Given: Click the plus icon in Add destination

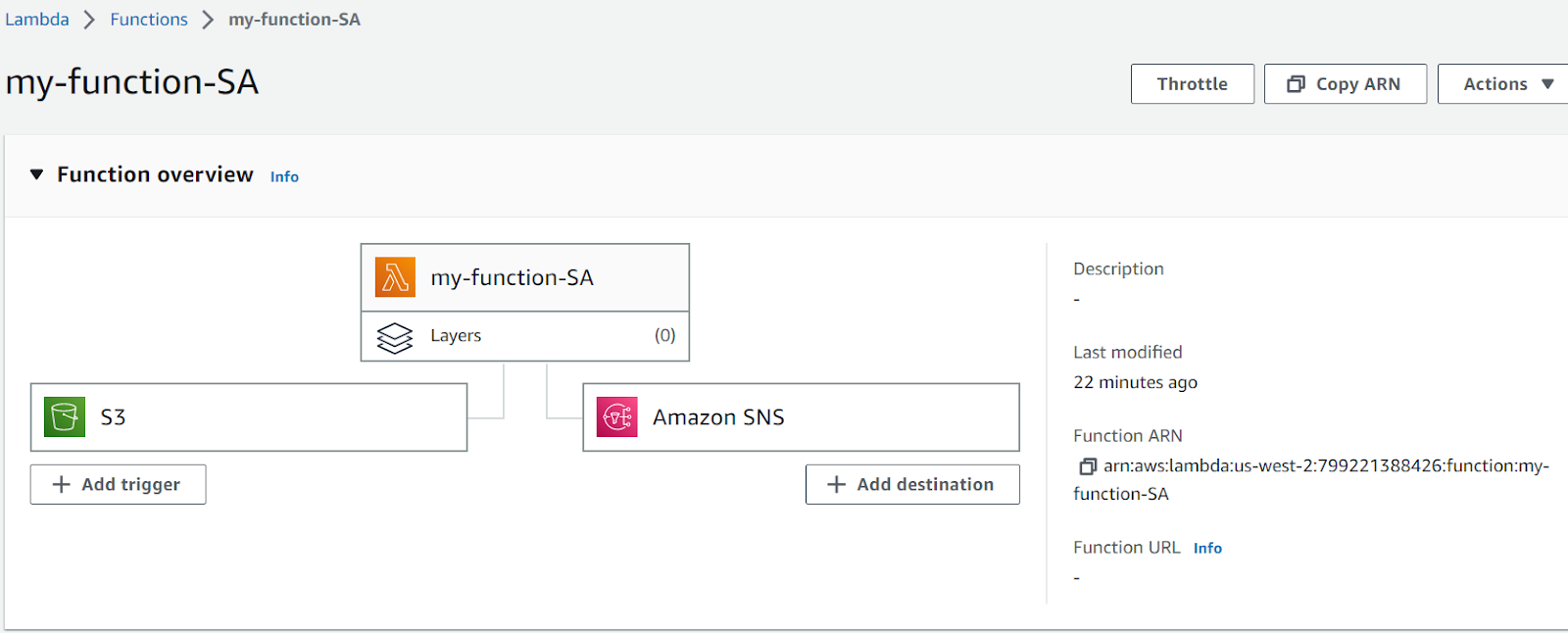Looking at the screenshot, I should (x=836, y=485).
